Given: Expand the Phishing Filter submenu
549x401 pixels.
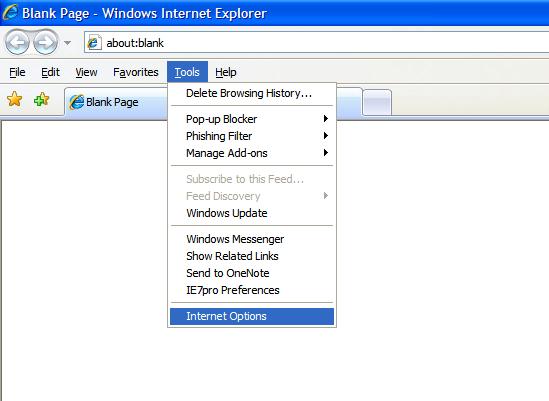Looking at the screenshot, I should (x=252, y=136).
